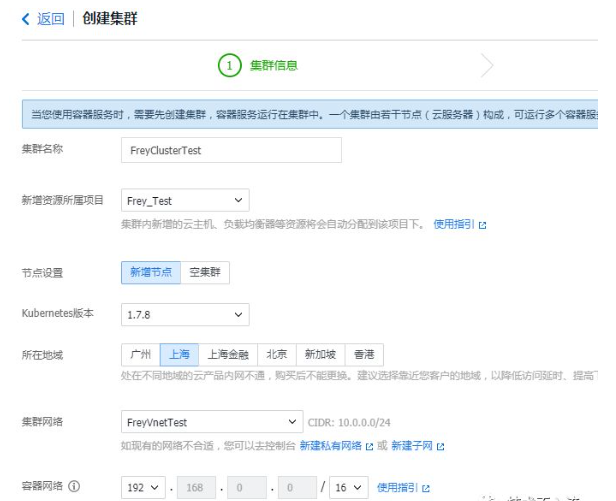Select 北京 as the region

276,355
